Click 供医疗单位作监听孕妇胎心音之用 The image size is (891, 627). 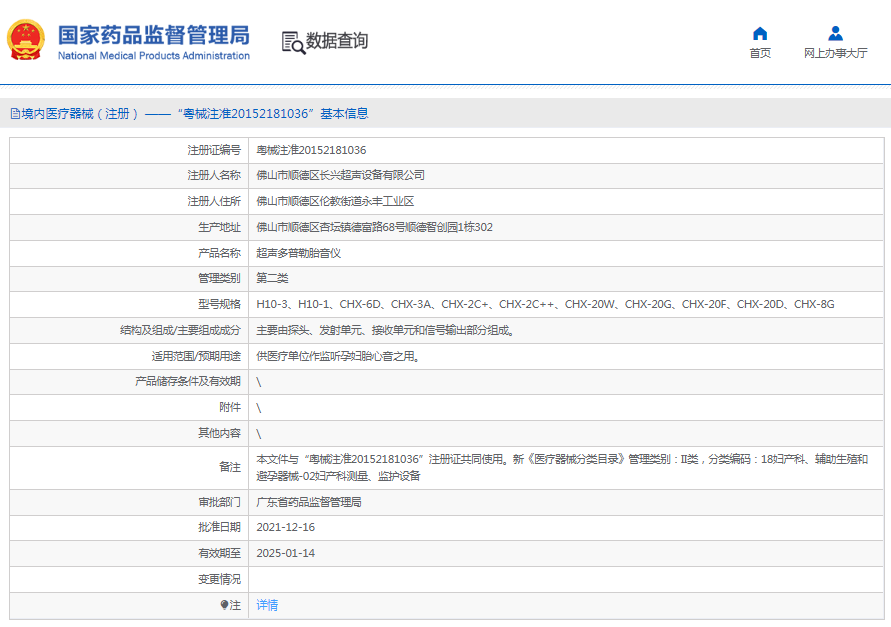tap(339, 356)
